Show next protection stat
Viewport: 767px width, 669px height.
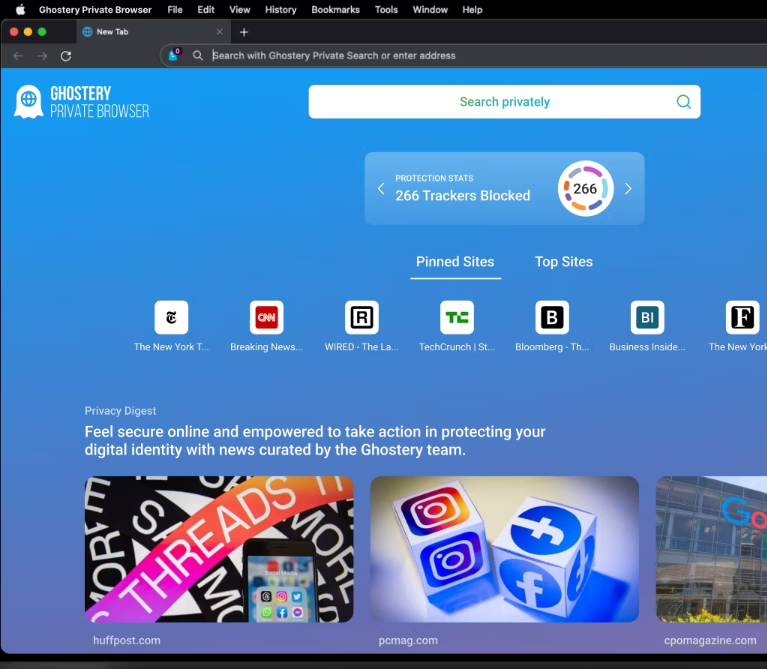[629, 188]
